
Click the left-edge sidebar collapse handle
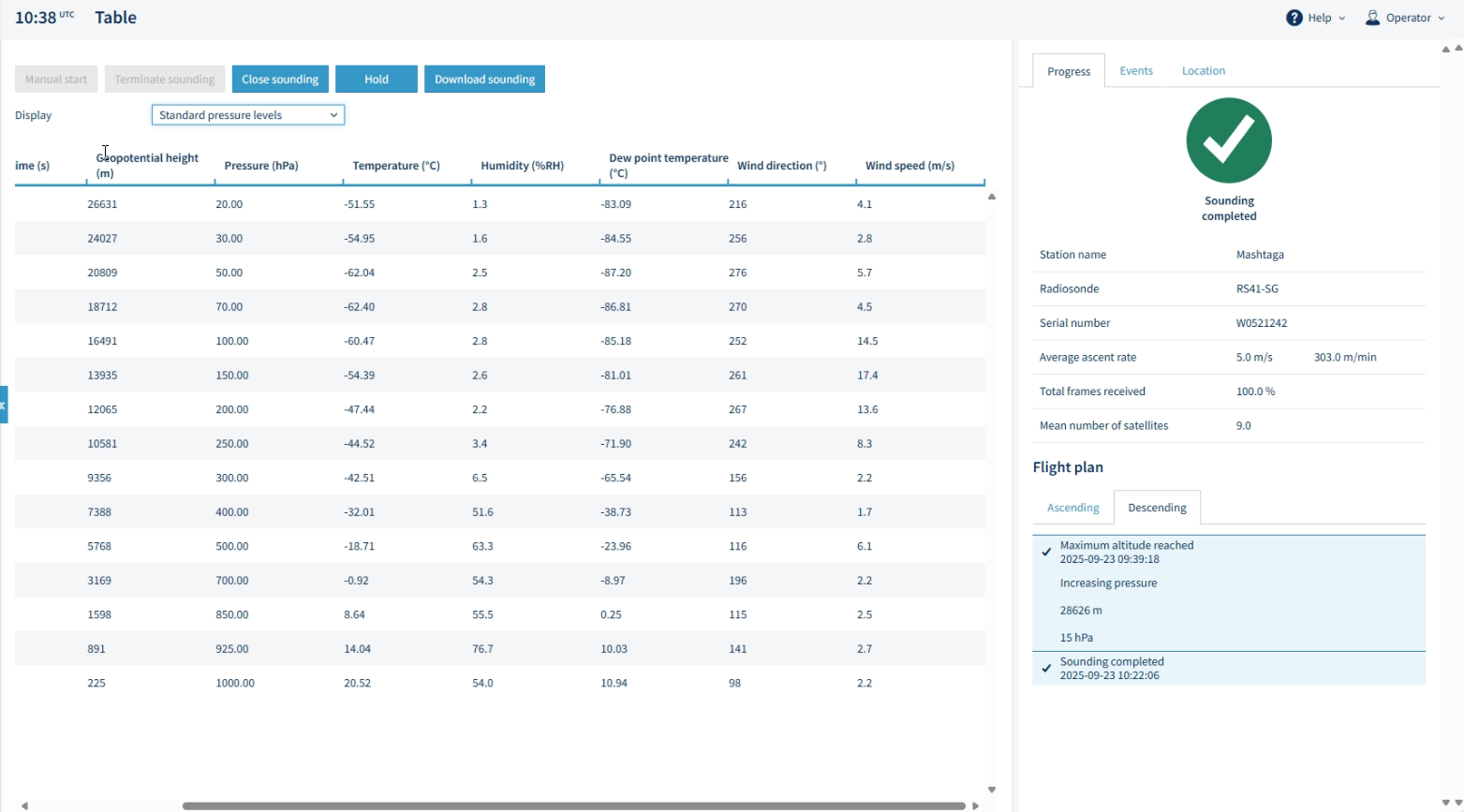(x=4, y=405)
